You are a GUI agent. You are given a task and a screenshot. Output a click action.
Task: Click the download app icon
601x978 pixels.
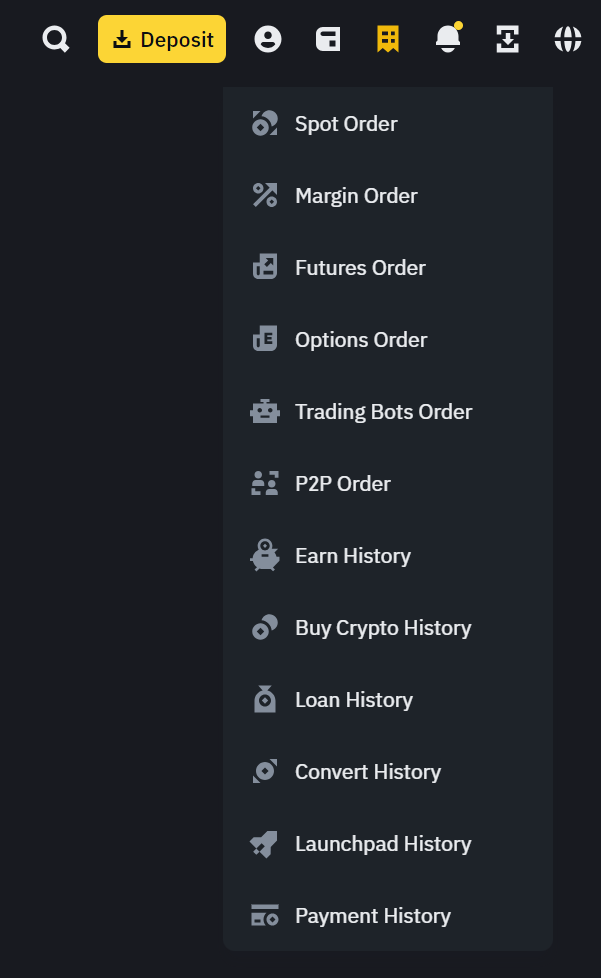click(x=507, y=39)
